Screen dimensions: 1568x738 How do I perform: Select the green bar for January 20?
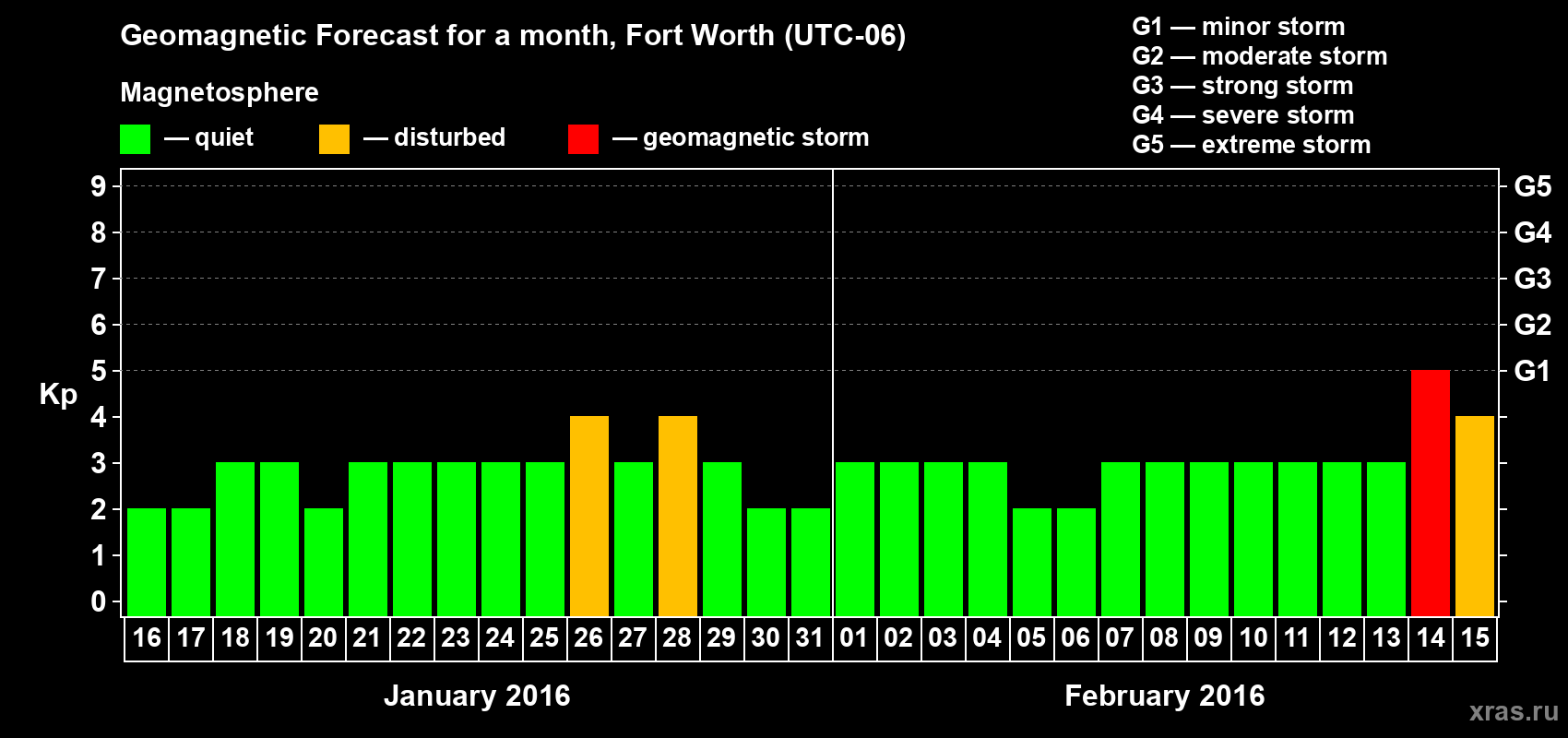pos(324,563)
